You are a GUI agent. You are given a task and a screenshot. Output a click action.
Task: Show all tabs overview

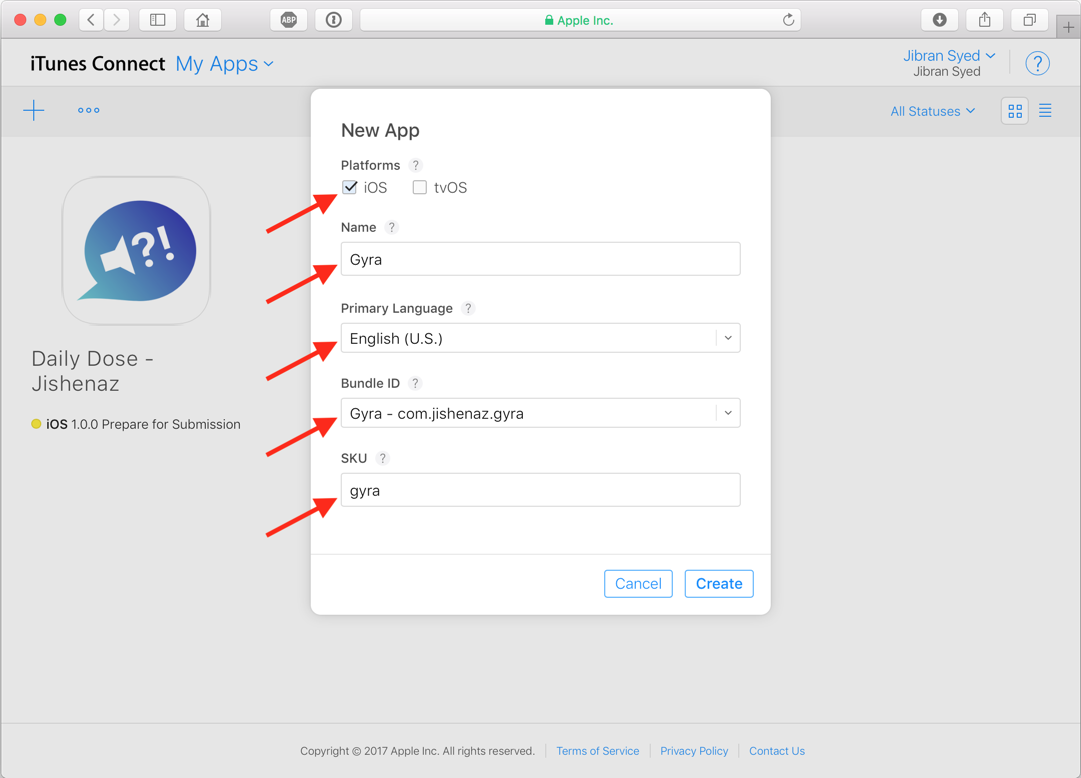pos(1029,20)
